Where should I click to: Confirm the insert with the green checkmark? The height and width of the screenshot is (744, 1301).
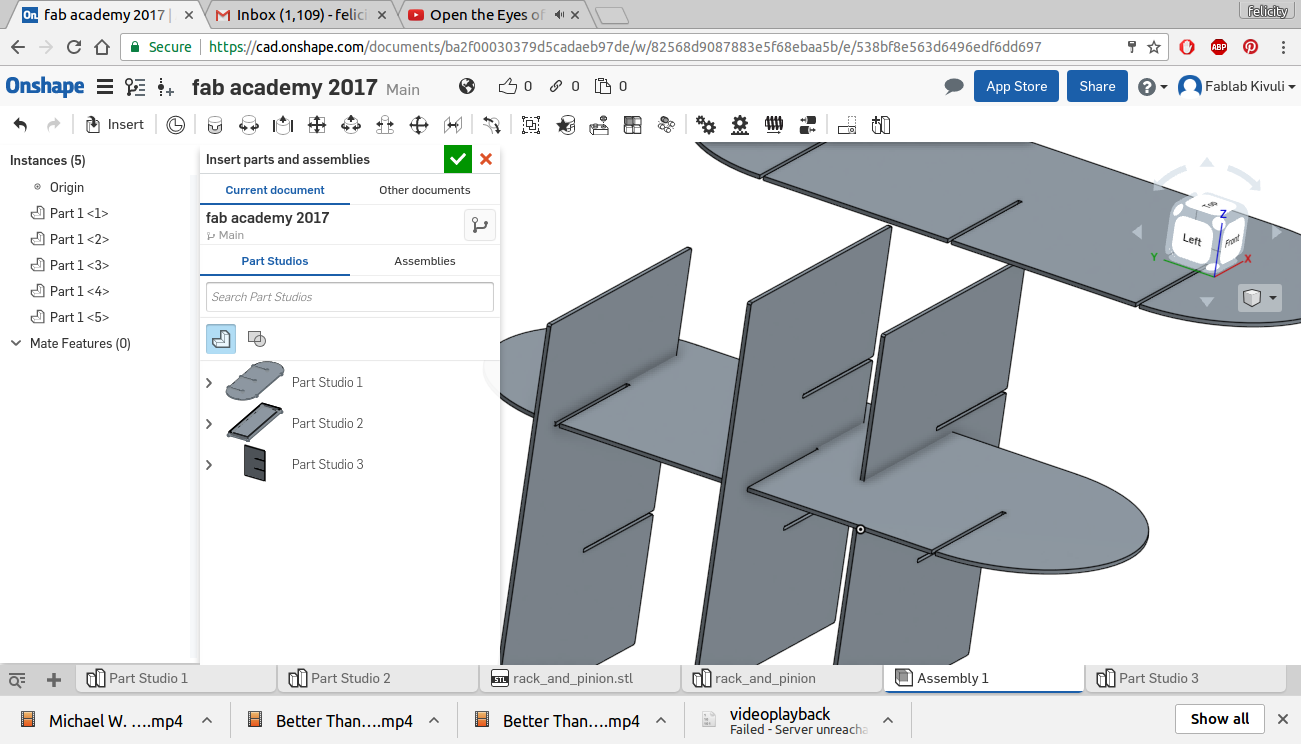coord(458,159)
